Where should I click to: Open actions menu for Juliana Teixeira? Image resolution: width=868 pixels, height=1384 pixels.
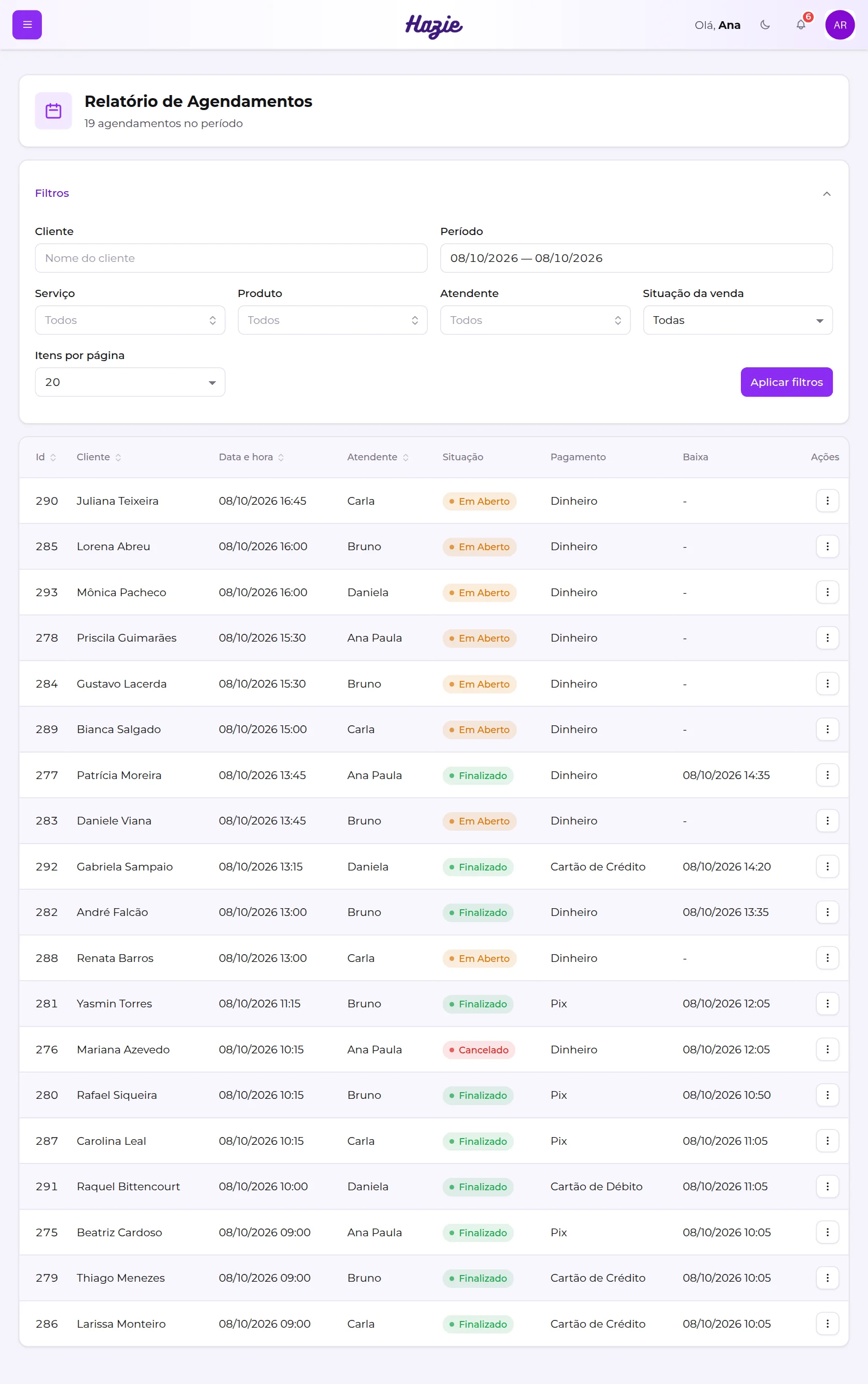click(827, 501)
